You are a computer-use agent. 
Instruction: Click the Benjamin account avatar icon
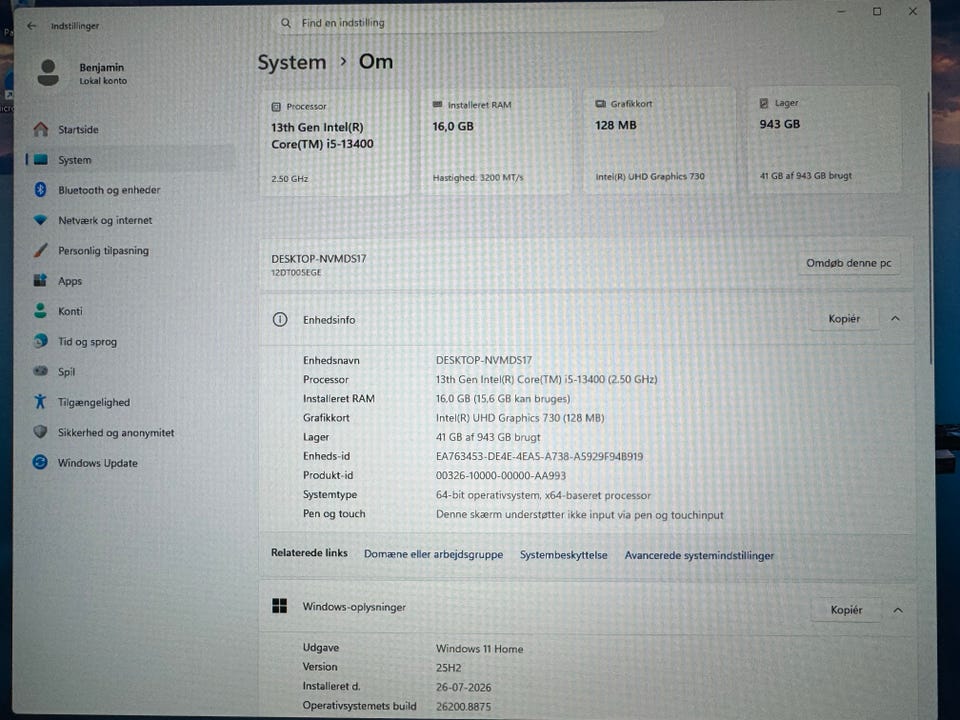point(48,73)
